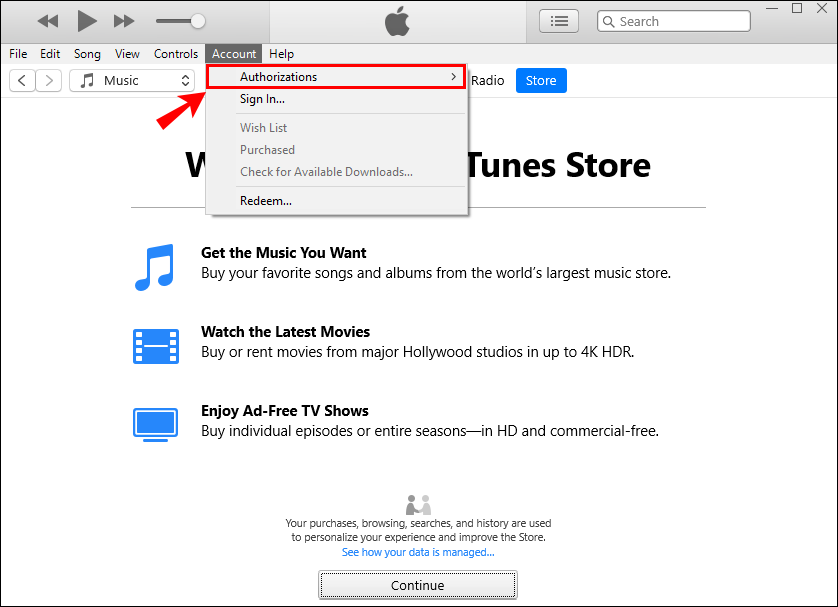Adjust the volume slider knob
Screen dimensions: 838x607
pyautogui.click(x=198, y=21)
